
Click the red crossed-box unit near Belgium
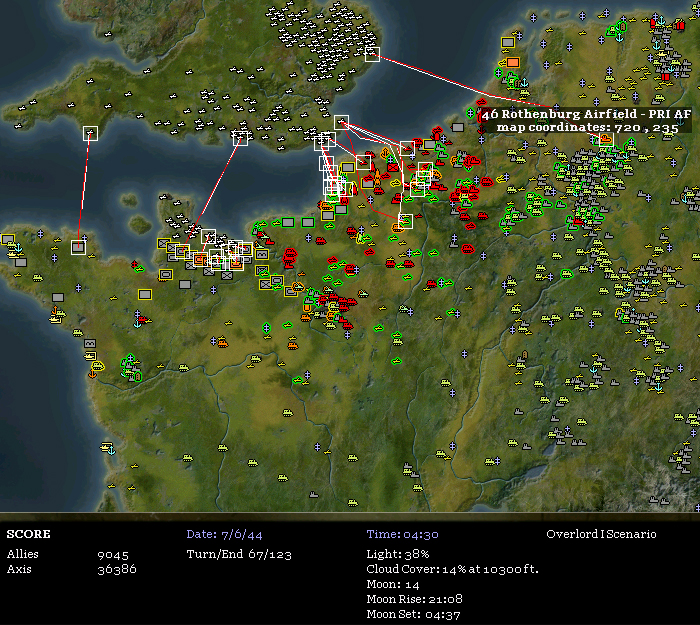(x=393, y=167)
